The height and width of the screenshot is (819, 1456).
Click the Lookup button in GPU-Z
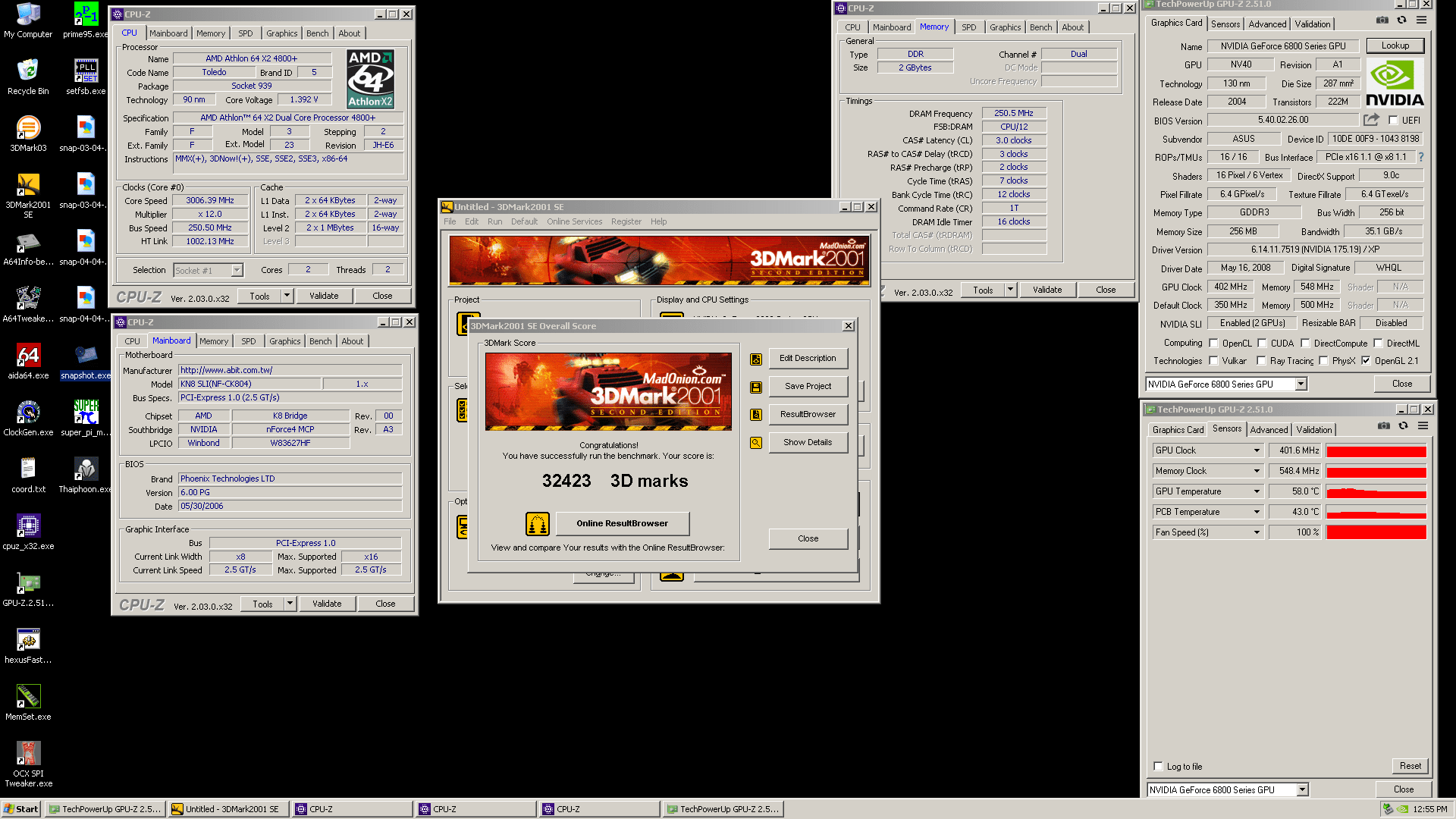(1395, 45)
